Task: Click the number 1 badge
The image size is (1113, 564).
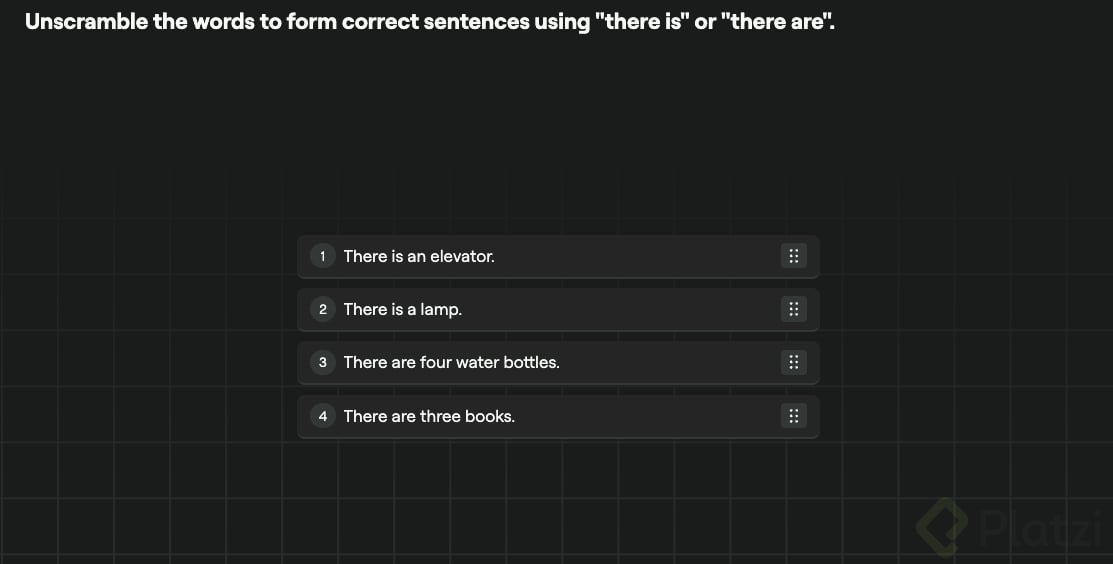Action: [322, 256]
